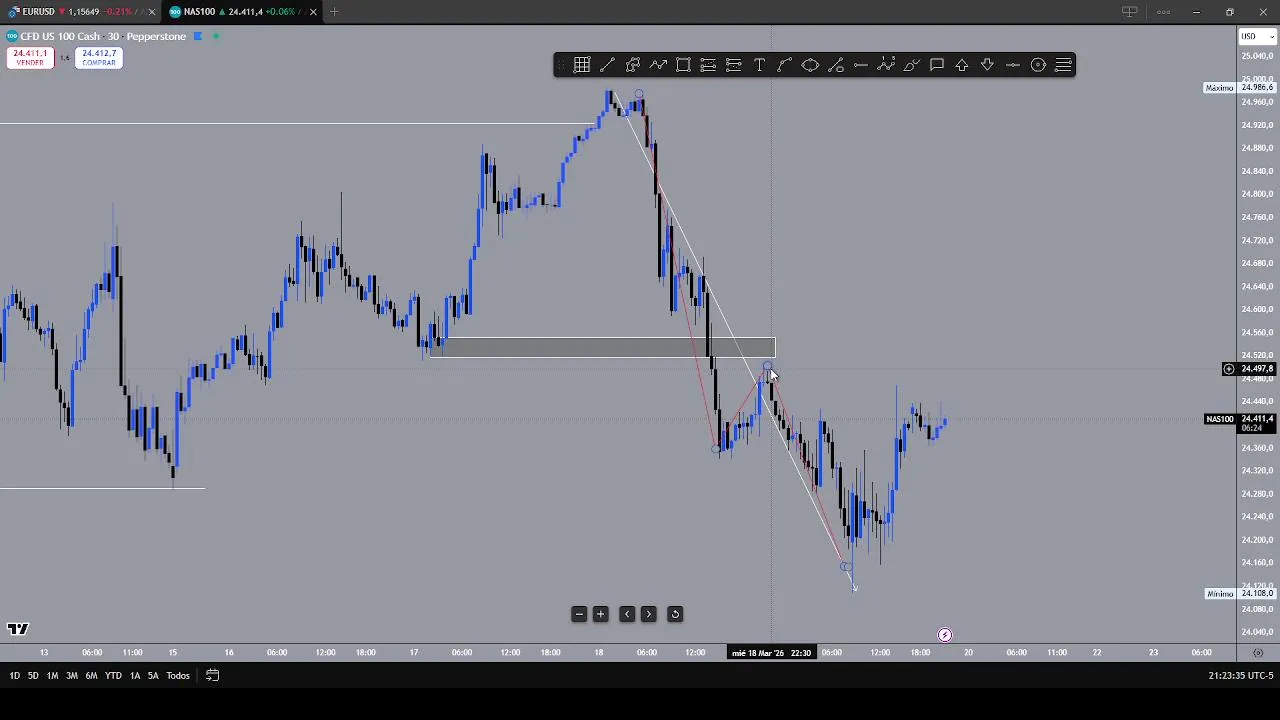
Task: Select the arrow up marker tool
Action: tap(962, 65)
